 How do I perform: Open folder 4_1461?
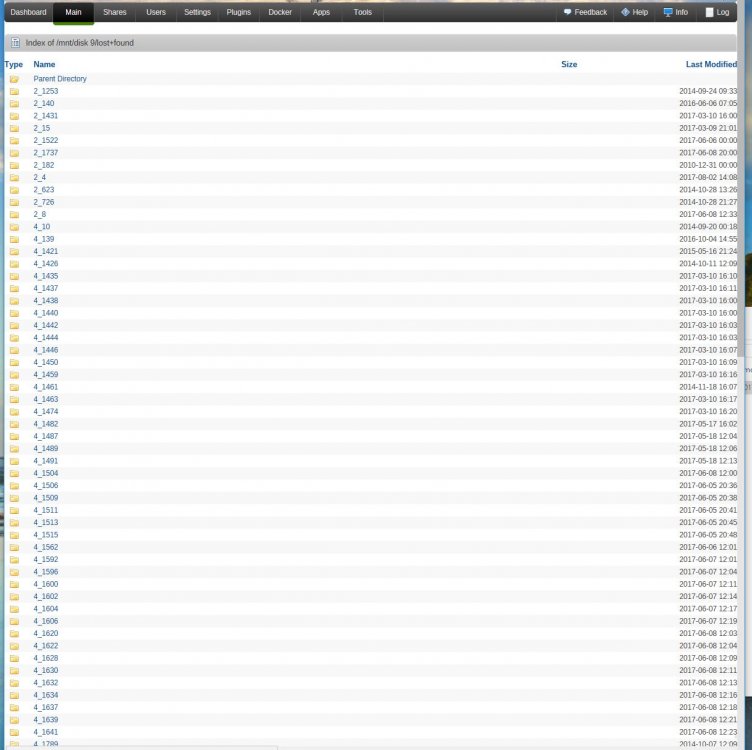click(x=46, y=387)
